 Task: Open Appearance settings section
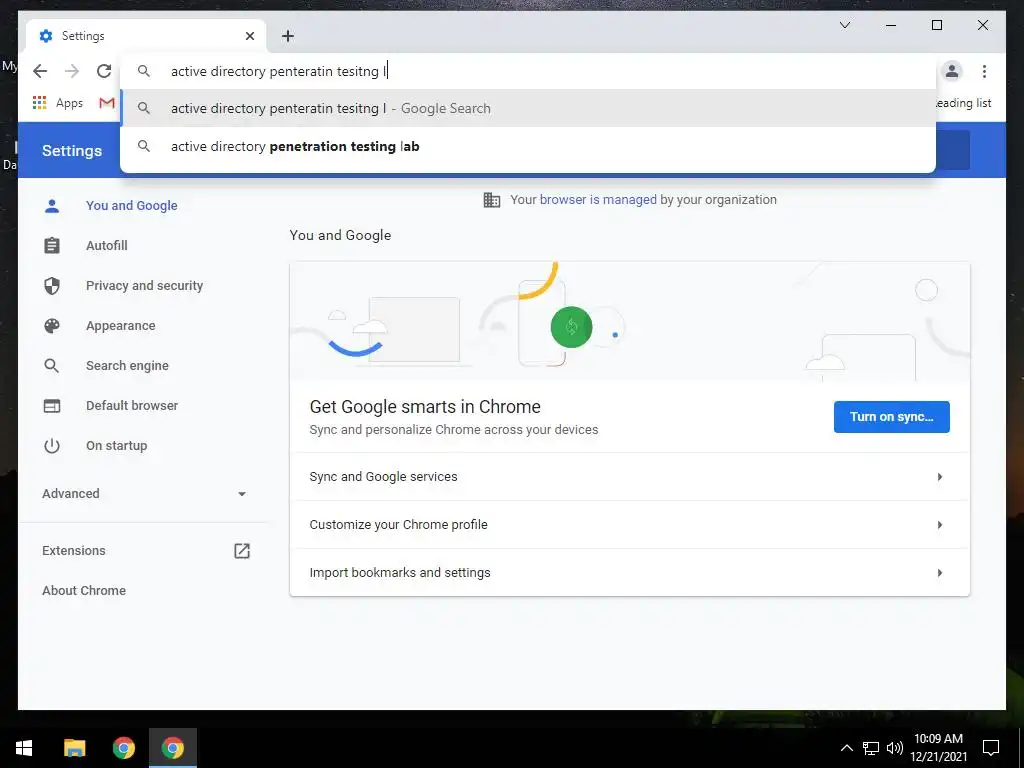(x=120, y=325)
